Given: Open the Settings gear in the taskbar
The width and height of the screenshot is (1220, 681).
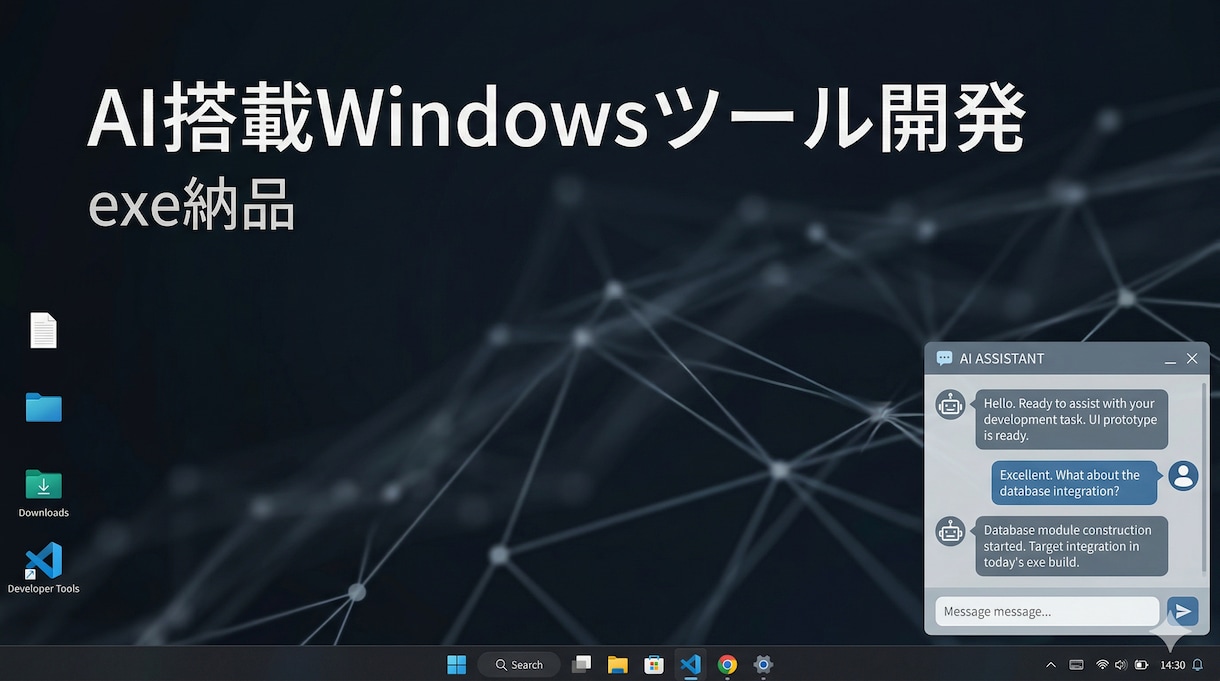Looking at the screenshot, I should [763, 664].
